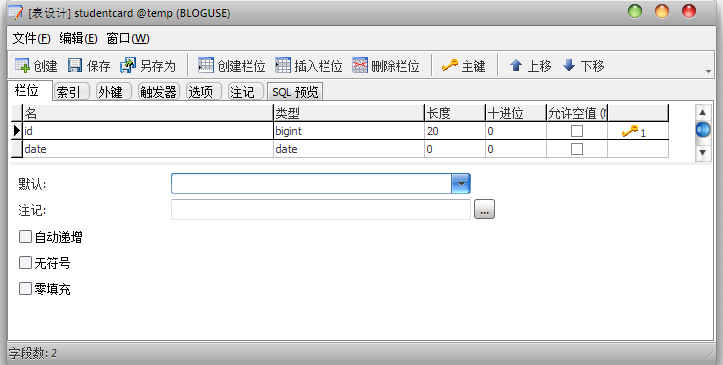This screenshot has height=365, width=723.
Task: Click the 创建 (create) toolbar icon
Action: pos(22,65)
